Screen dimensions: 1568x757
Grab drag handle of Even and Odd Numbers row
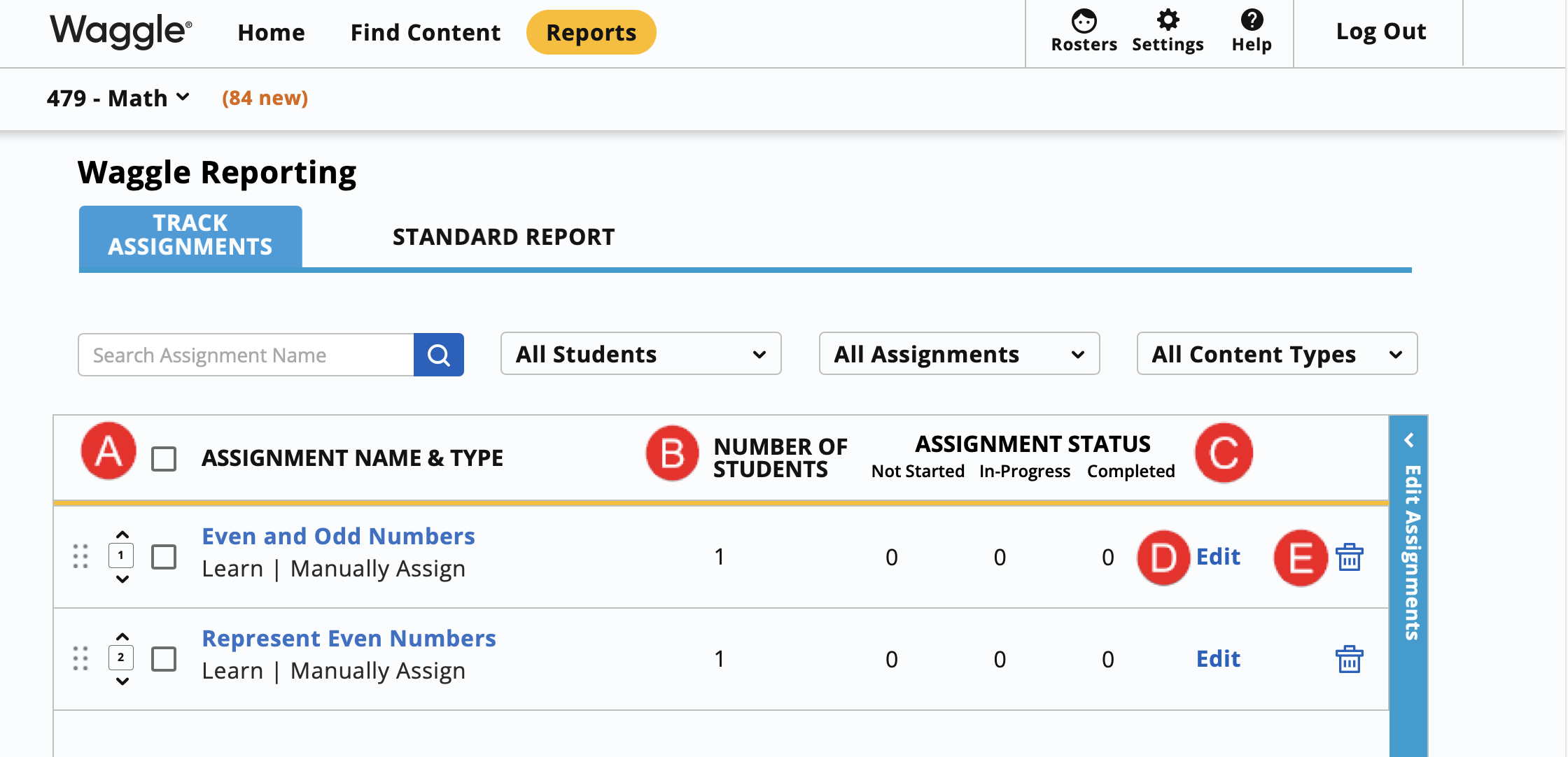click(x=80, y=556)
